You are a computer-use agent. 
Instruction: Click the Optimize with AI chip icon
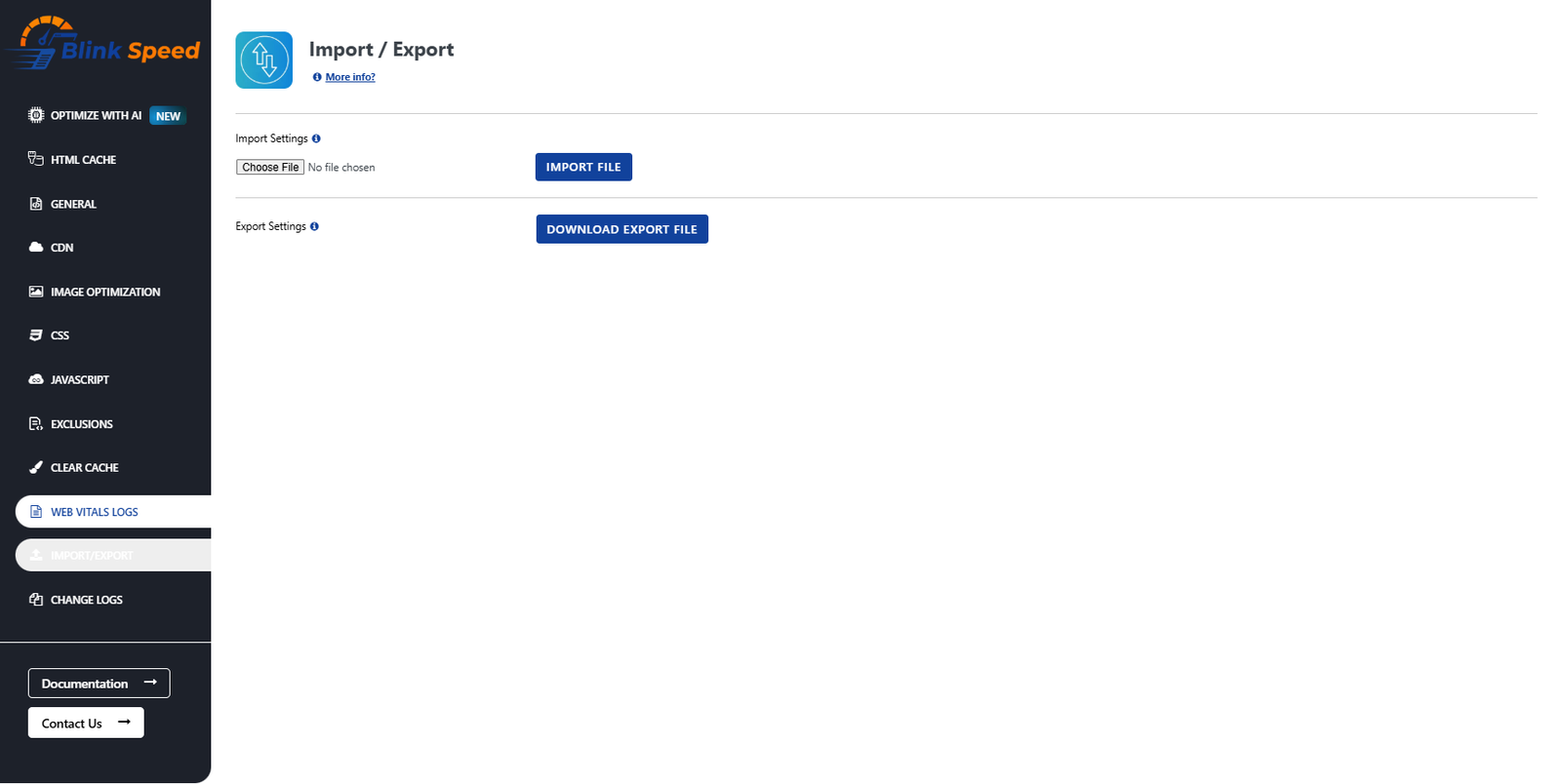36,115
